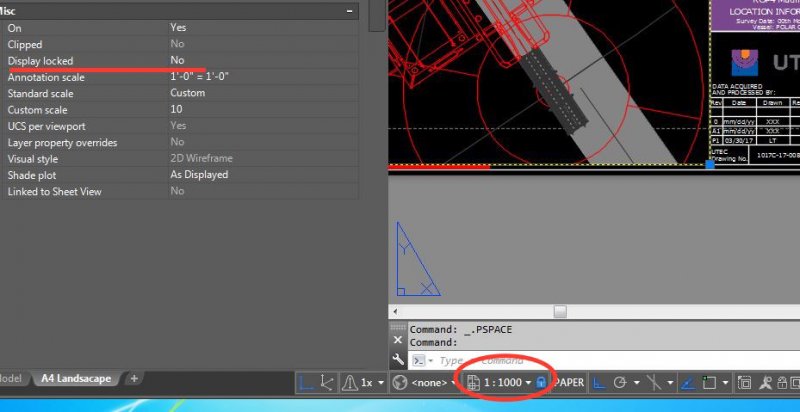The width and height of the screenshot is (800, 412).
Task: Click the viewport scale sheet icon
Action: [x=473, y=382]
